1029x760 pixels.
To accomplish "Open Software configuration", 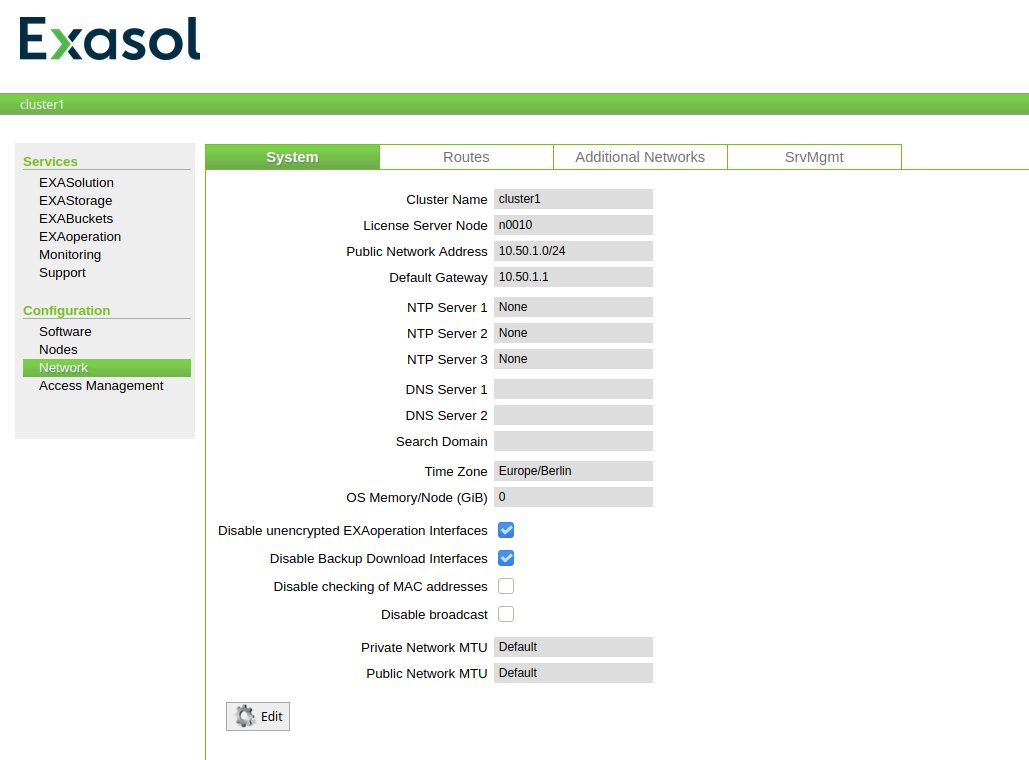I will coord(65,331).
